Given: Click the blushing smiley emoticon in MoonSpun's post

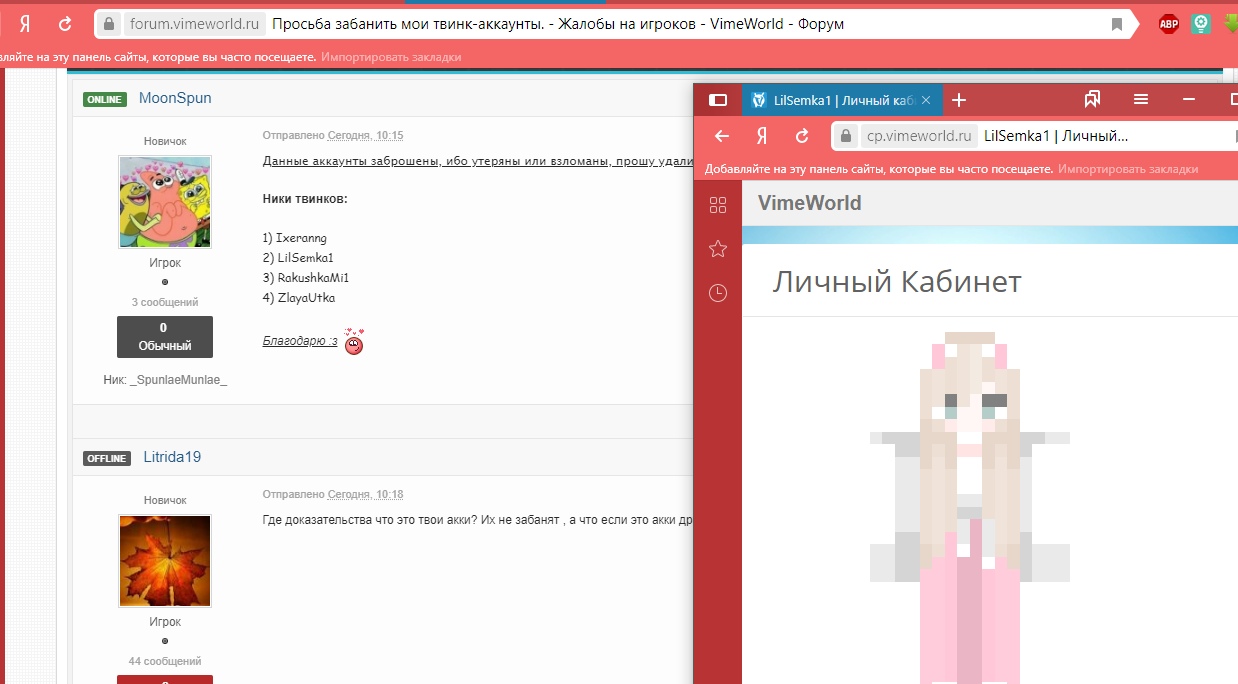Looking at the screenshot, I should click(x=354, y=341).
